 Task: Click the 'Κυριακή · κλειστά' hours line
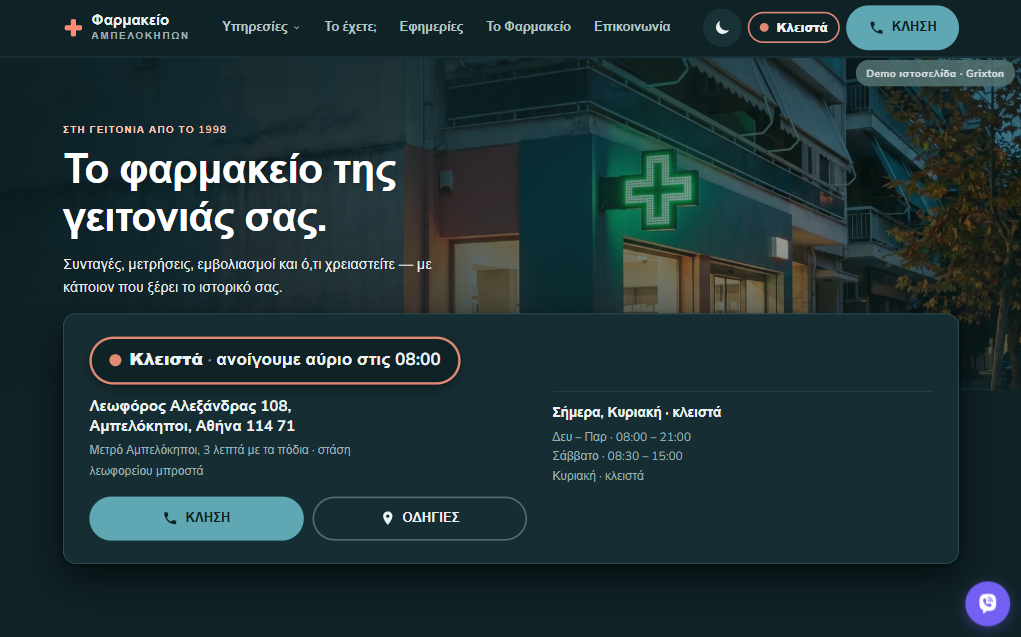[x=598, y=475]
